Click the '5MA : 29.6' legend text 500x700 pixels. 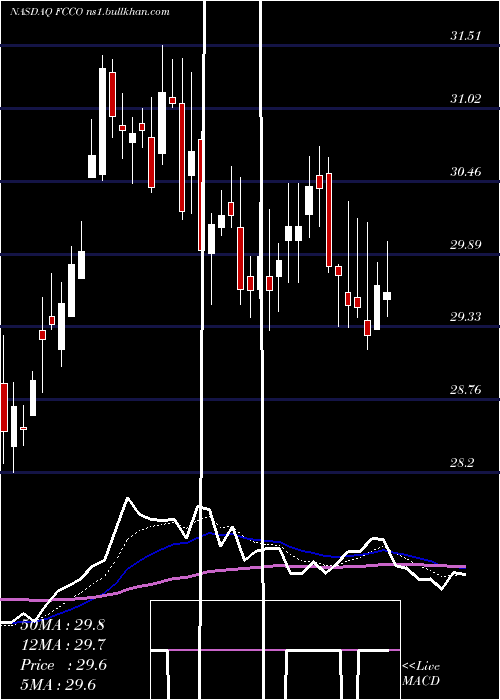[x=58, y=685]
